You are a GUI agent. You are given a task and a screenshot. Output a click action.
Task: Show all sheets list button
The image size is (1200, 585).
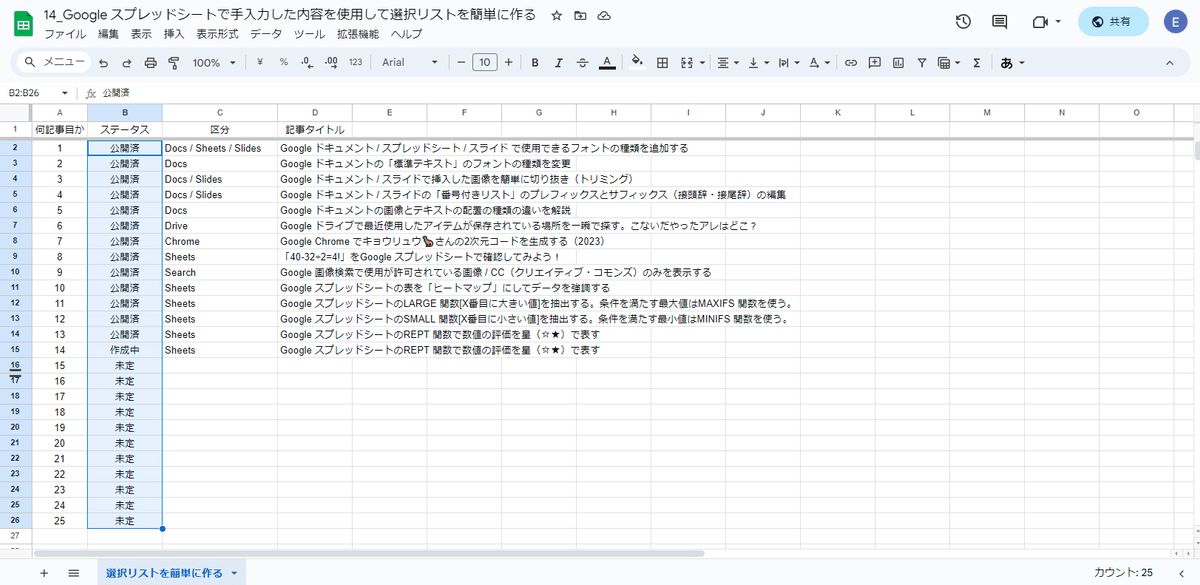pos(73,573)
